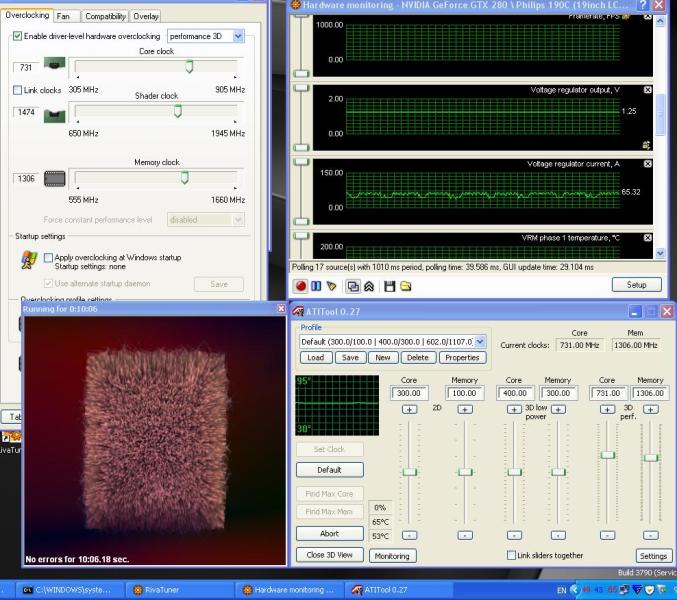Screen dimensions: 677x600
Task: Open profile Properties in ATITool
Action: [x=462, y=357]
